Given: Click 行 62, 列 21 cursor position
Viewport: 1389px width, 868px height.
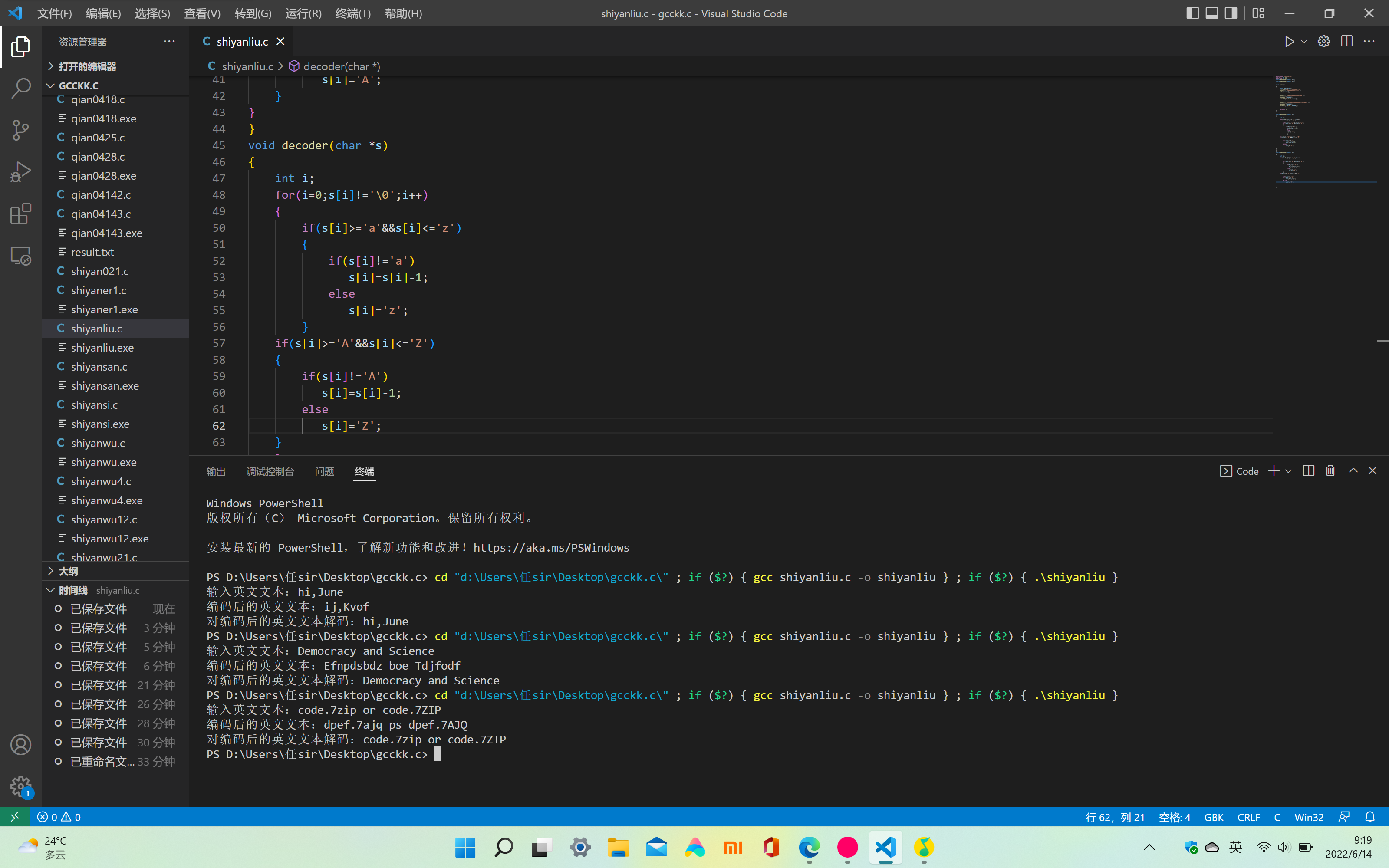Looking at the screenshot, I should 1115,817.
